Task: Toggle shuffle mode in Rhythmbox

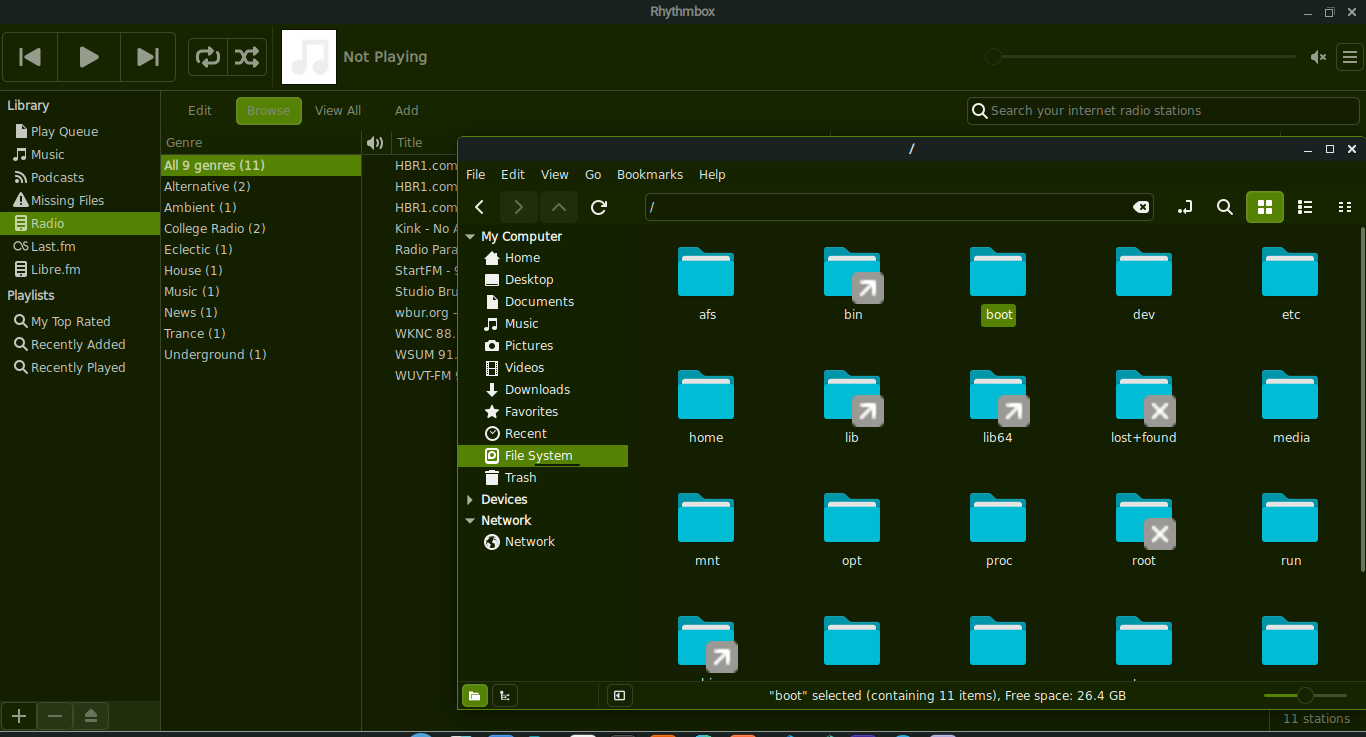Action: coord(247,57)
